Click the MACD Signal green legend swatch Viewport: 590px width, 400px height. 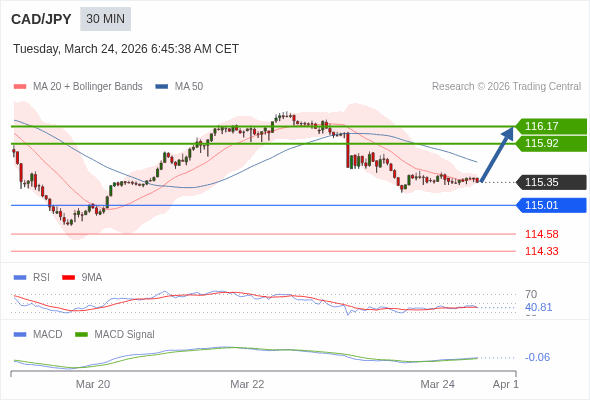click(81, 335)
